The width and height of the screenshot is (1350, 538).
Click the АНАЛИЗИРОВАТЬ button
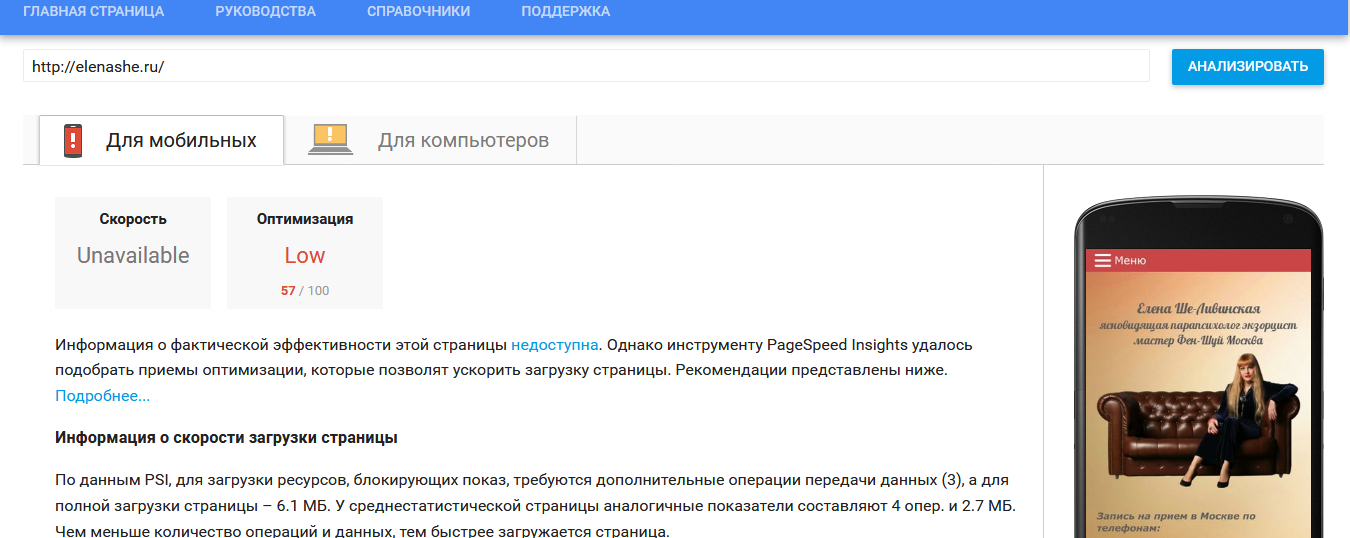click(x=1248, y=67)
